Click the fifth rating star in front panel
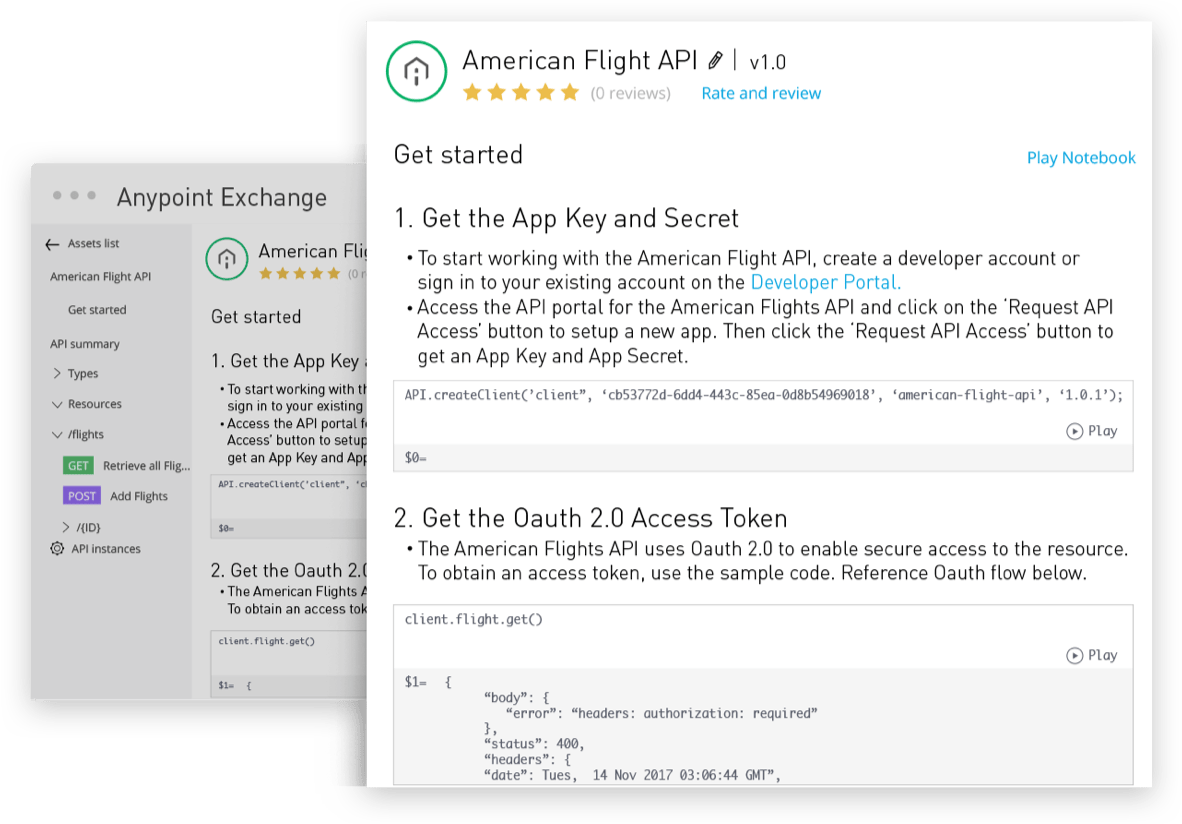Image resolution: width=1182 pixels, height=824 pixels. pos(570,93)
